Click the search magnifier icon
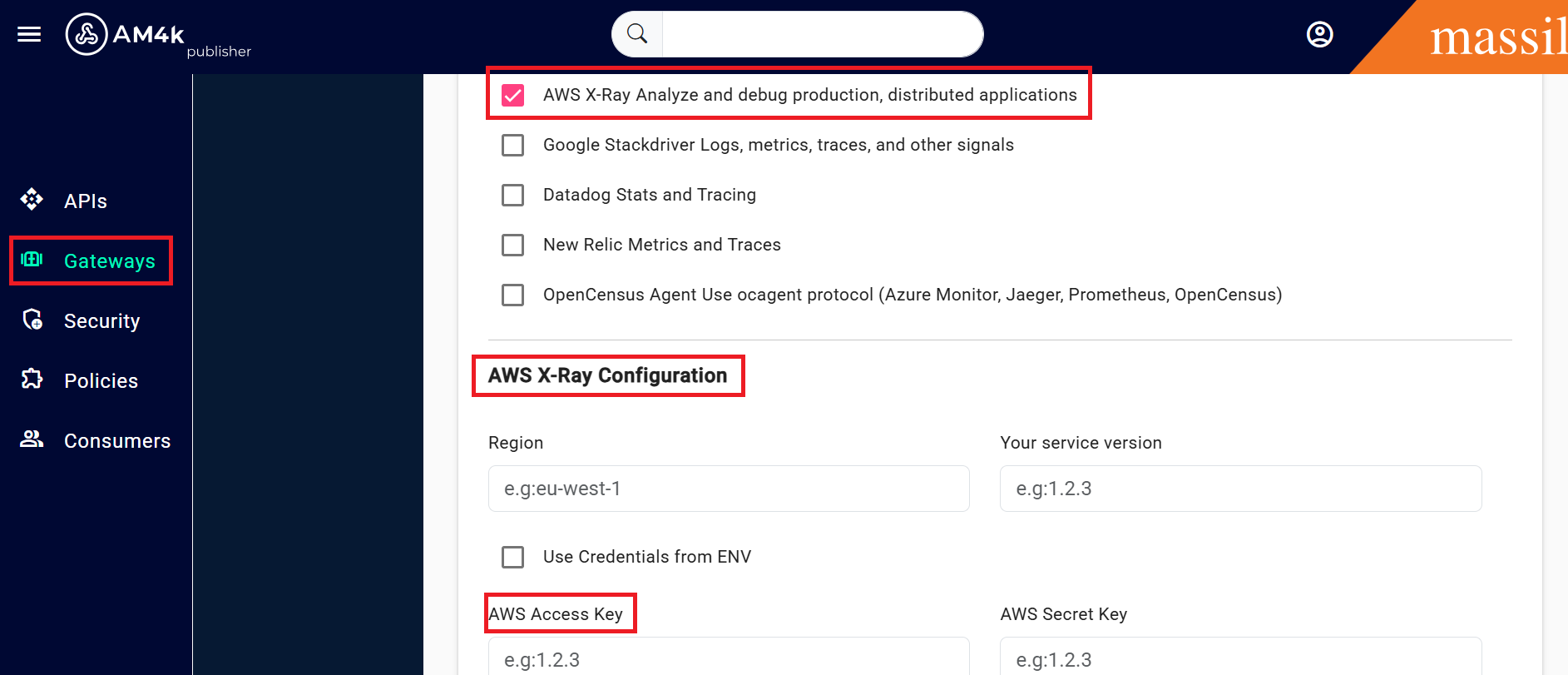This screenshot has width=1568, height=675. pyautogui.click(x=637, y=34)
